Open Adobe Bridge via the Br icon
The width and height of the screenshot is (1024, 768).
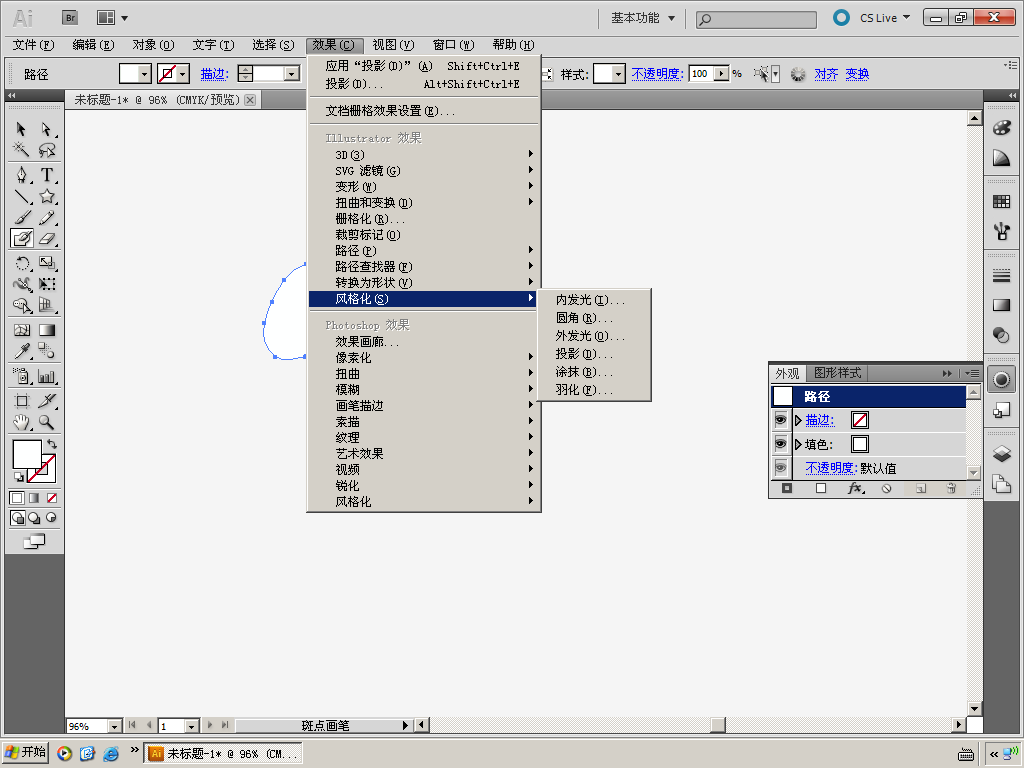pos(70,18)
